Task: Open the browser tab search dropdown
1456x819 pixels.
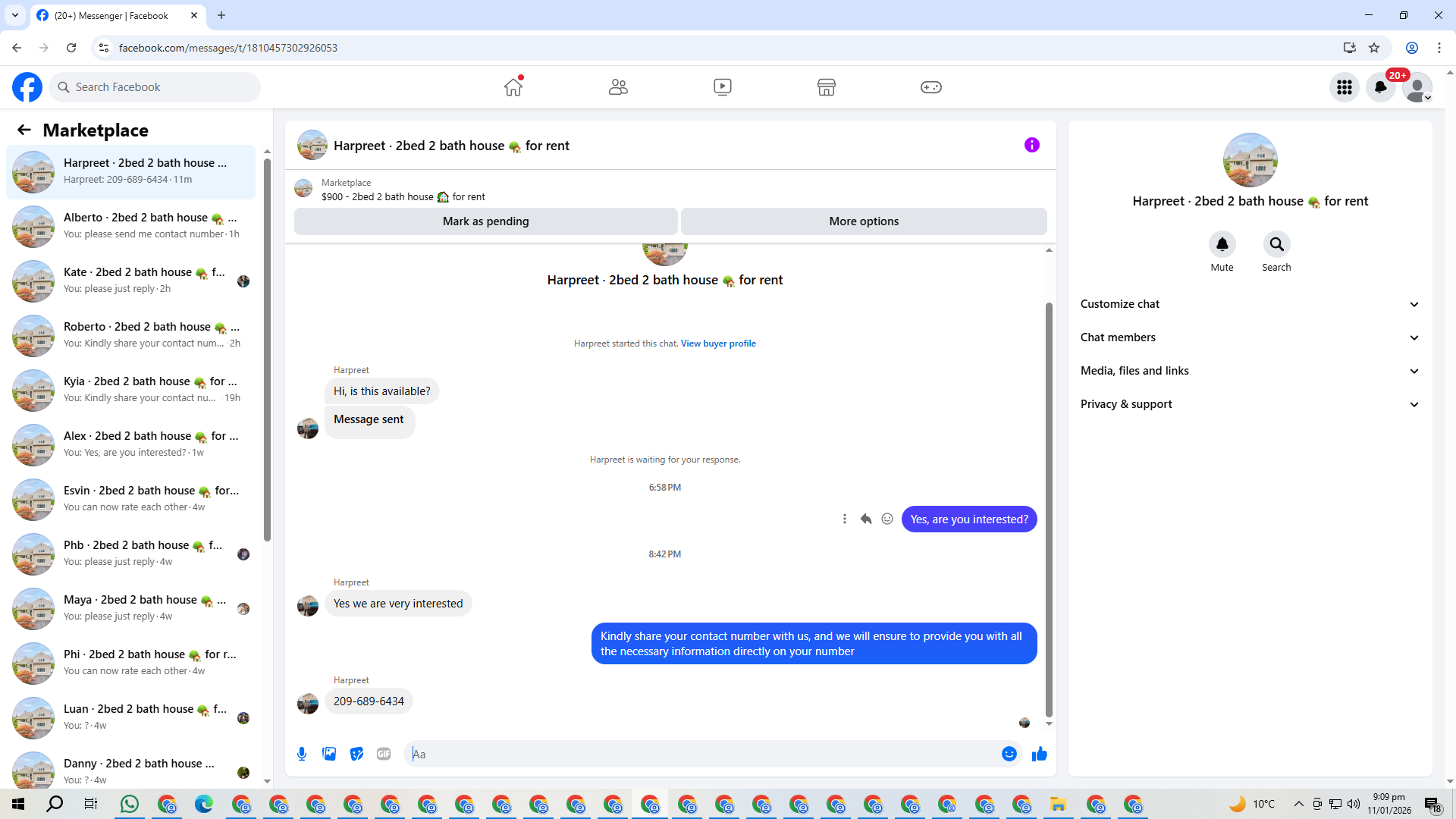Action: pos(15,15)
